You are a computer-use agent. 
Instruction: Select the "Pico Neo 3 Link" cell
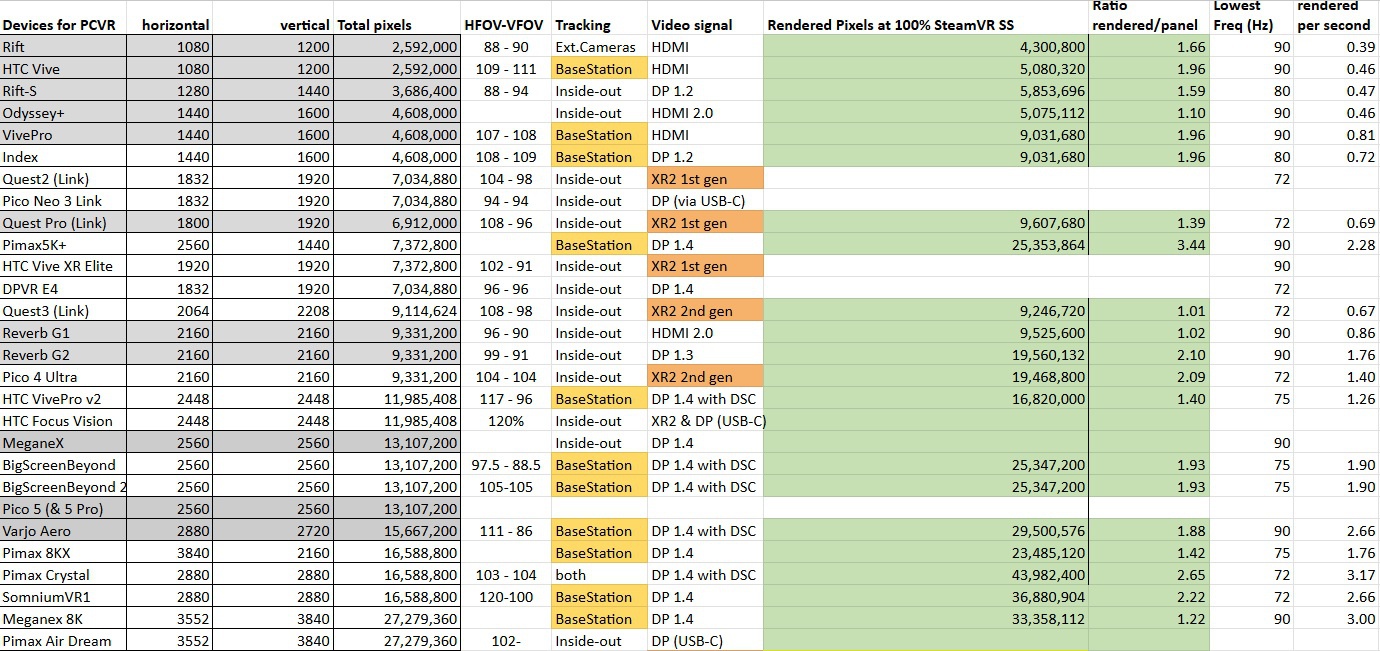pyautogui.click(x=63, y=201)
